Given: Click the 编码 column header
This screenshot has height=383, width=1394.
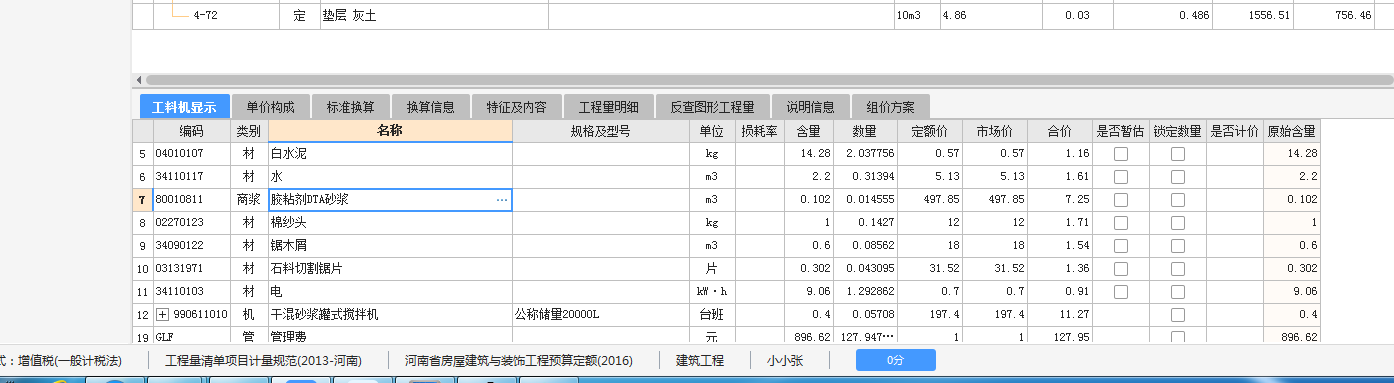Looking at the screenshot, I should pos(192,131).
